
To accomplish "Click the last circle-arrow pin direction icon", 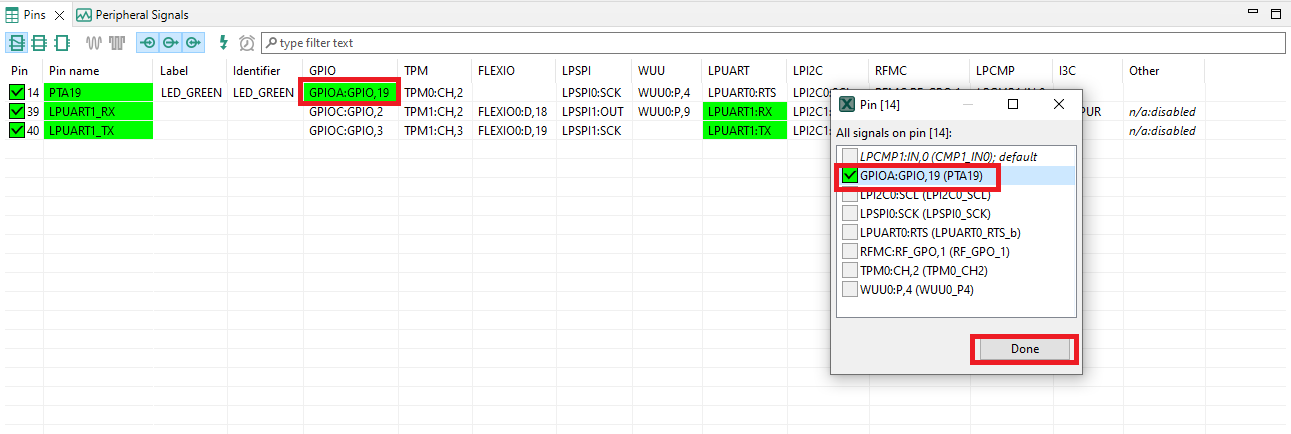I will pos(192,43).
